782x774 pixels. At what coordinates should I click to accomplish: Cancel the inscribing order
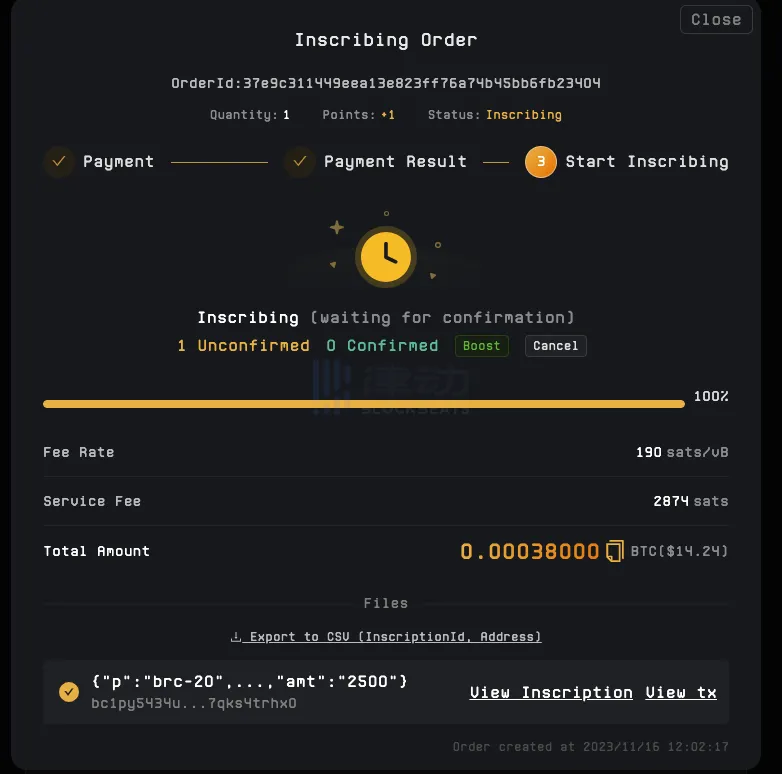click(555, 346)
